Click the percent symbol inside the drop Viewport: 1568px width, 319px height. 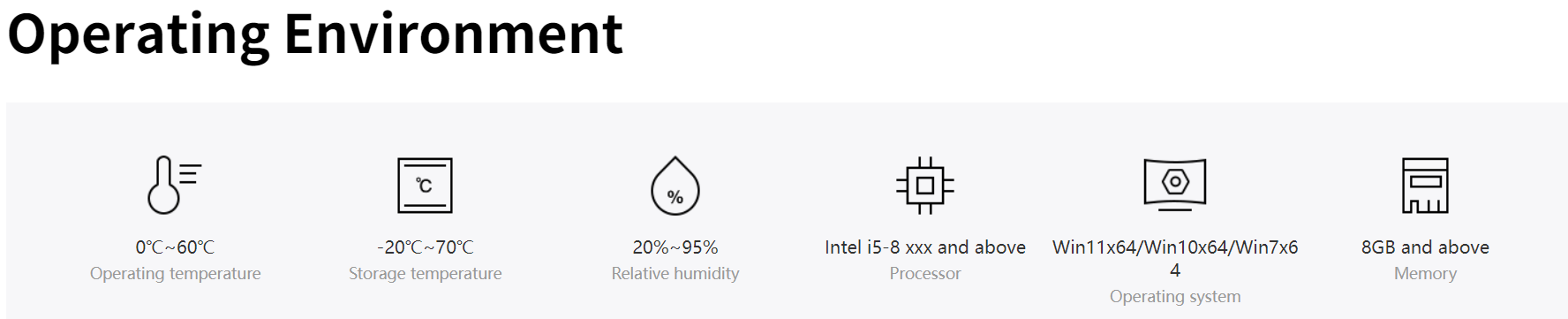(x=675, y=197)
